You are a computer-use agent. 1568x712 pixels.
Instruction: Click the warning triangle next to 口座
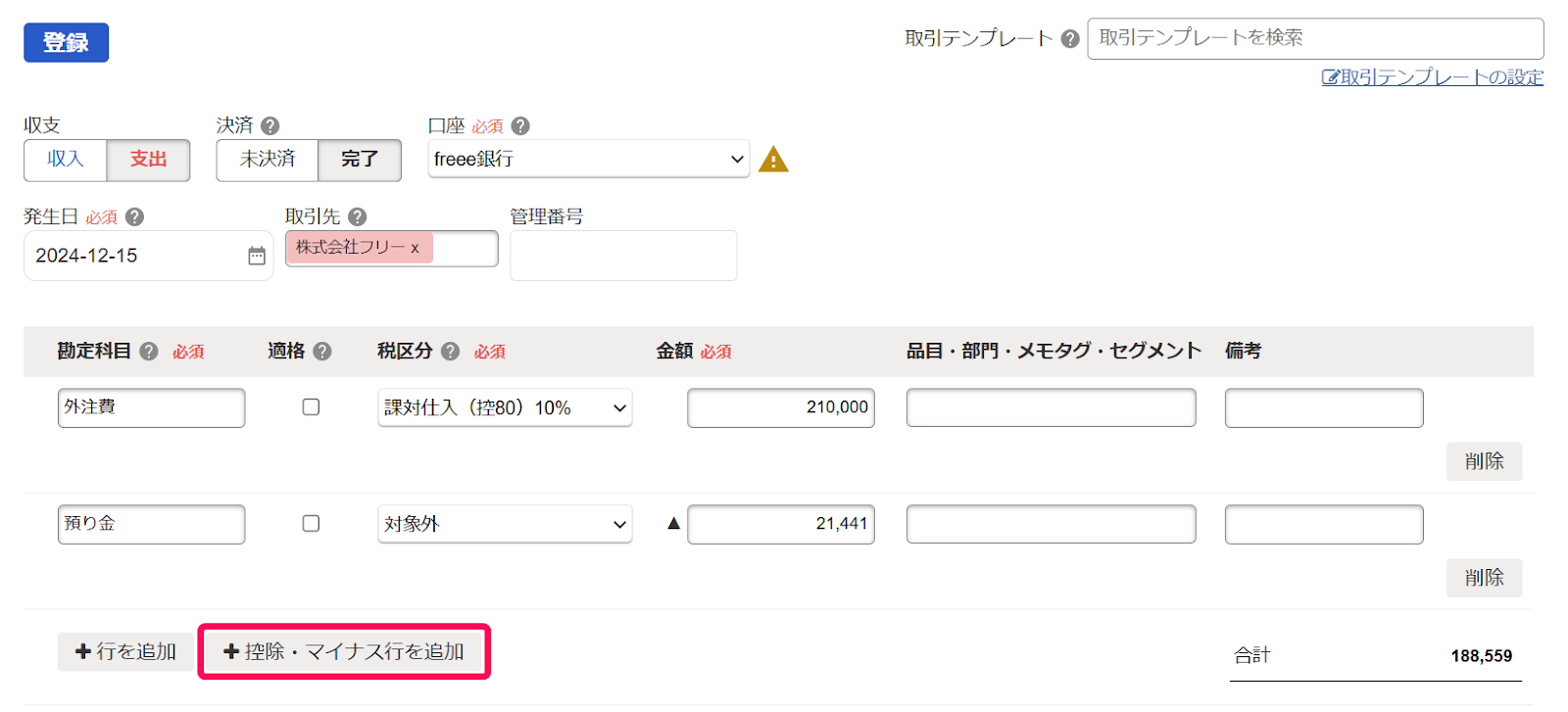pos(773,159)
